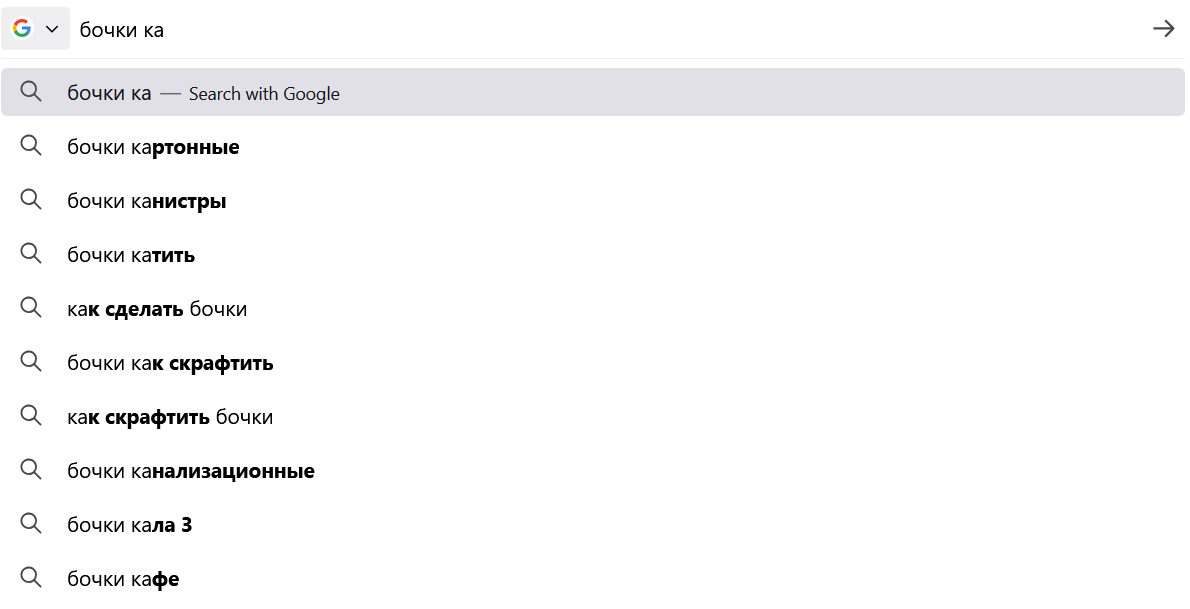
Task: Expand the search engine dropdown chevron
Action: (52, 29)
